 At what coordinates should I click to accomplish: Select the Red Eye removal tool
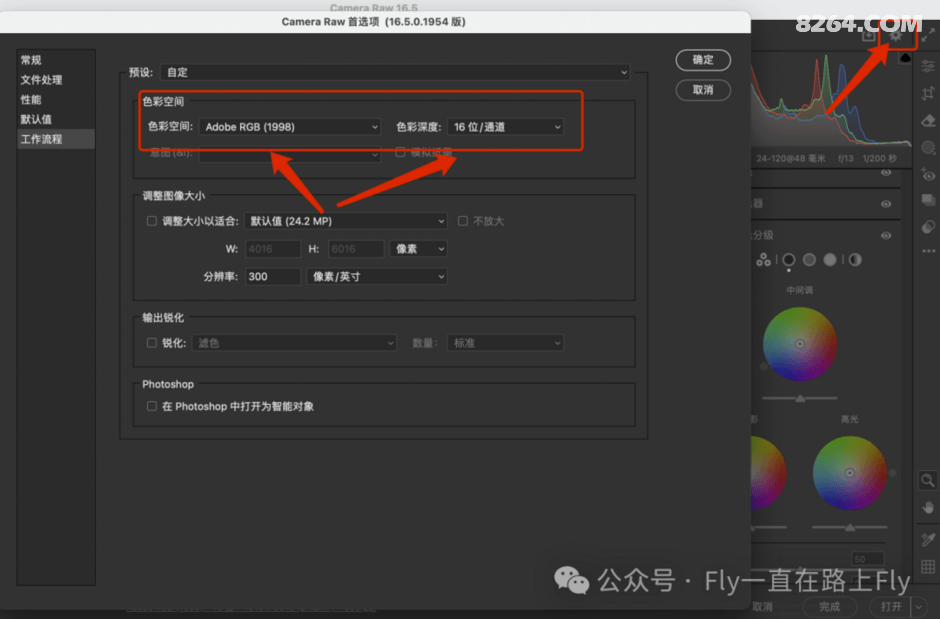pos(928,174)
